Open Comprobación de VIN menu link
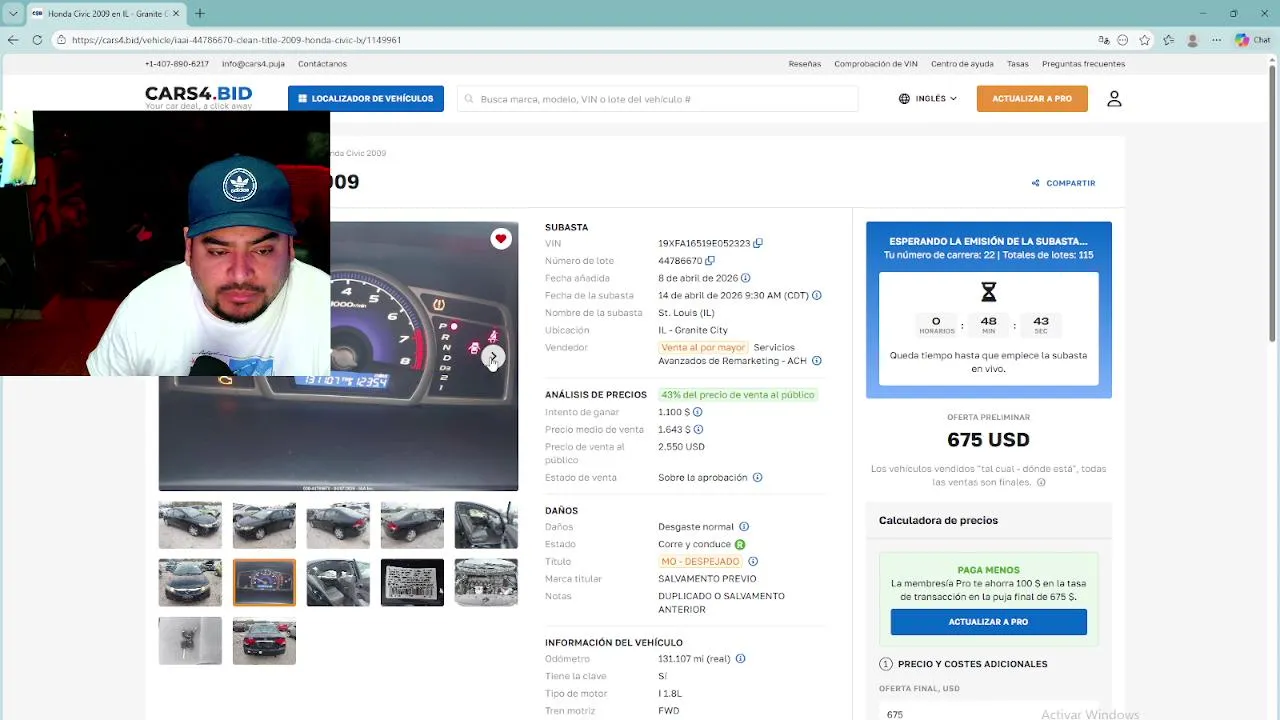Screen dimensions: 1280x720 (876, 64)
